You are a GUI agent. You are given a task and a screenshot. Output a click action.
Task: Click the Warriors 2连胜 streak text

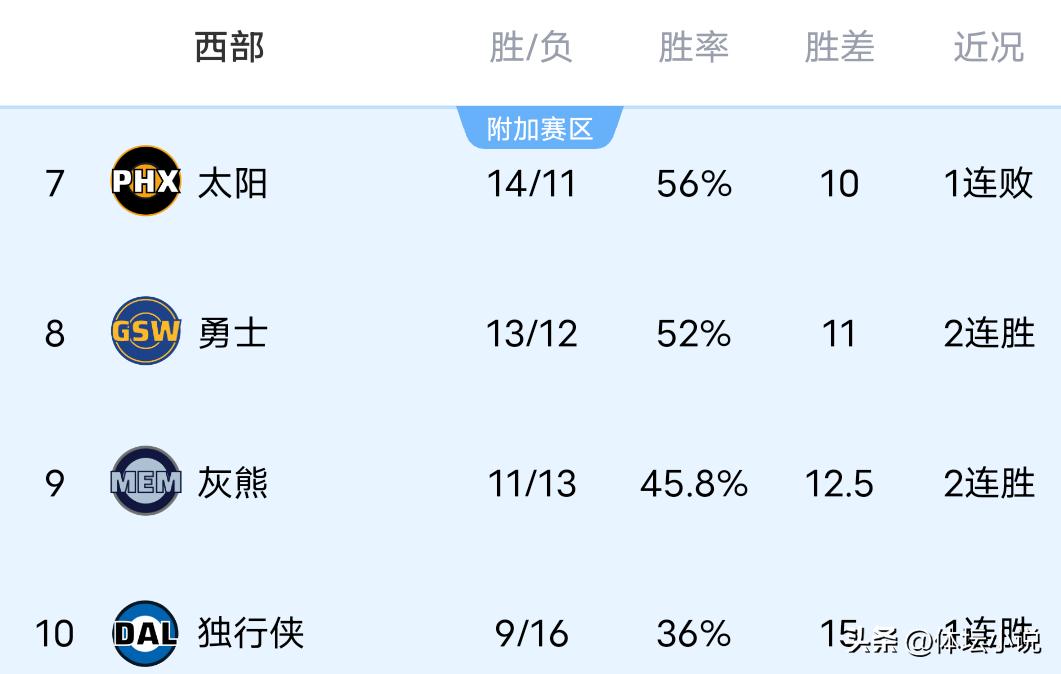pyautogui.click(x=988, y=333)
